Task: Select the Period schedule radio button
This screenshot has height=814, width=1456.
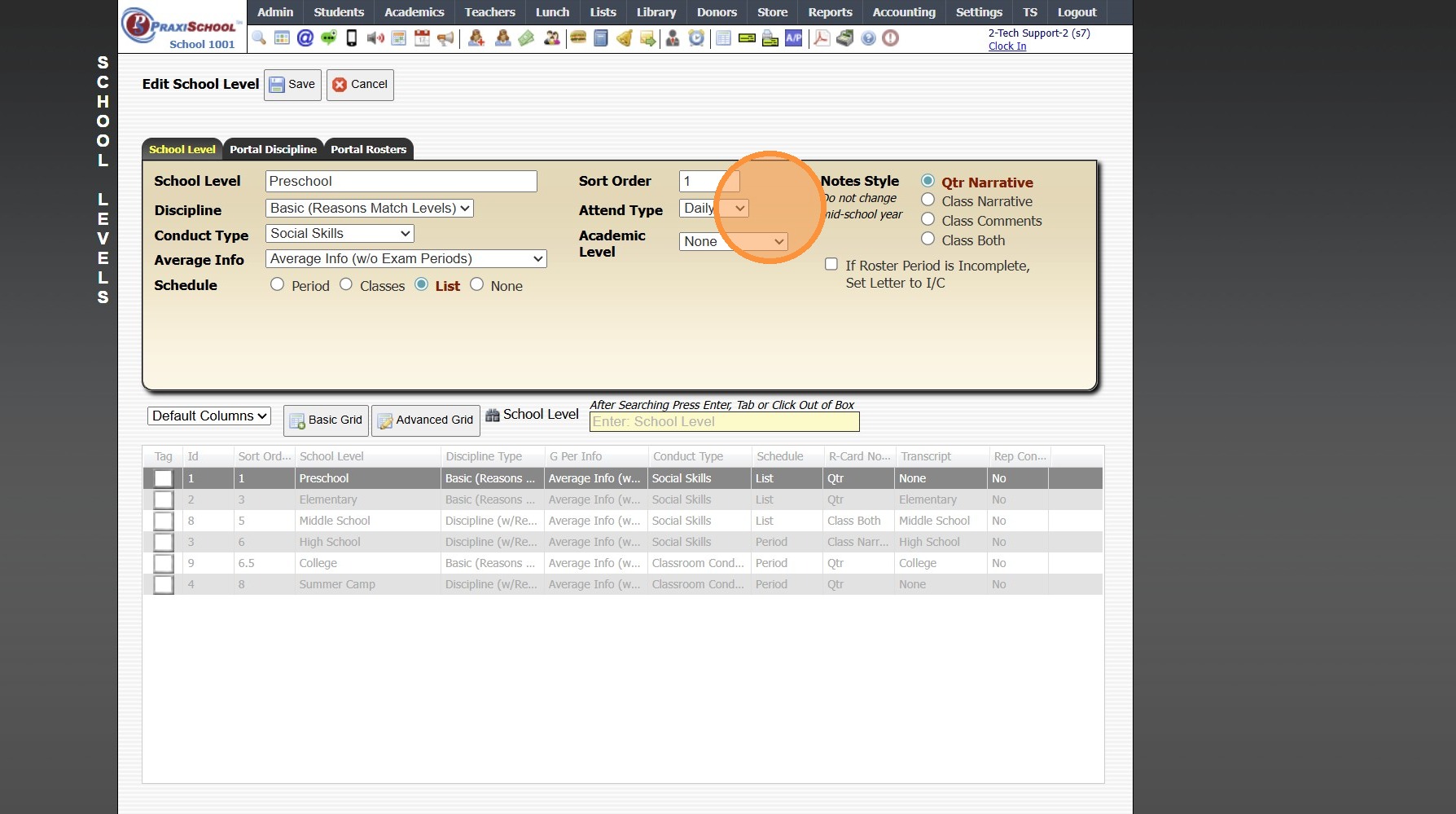Action: [x=278, y=284]
